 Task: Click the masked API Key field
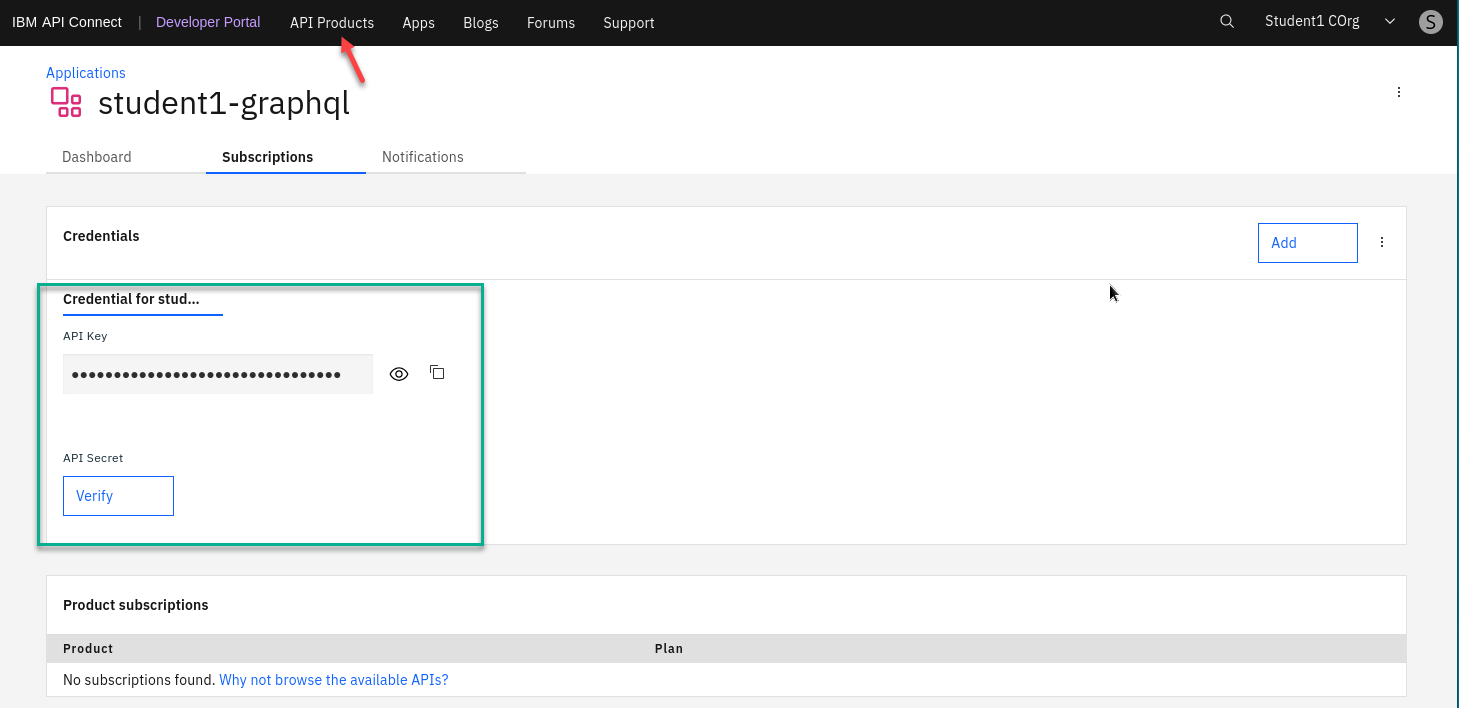[x=217, y=374]
